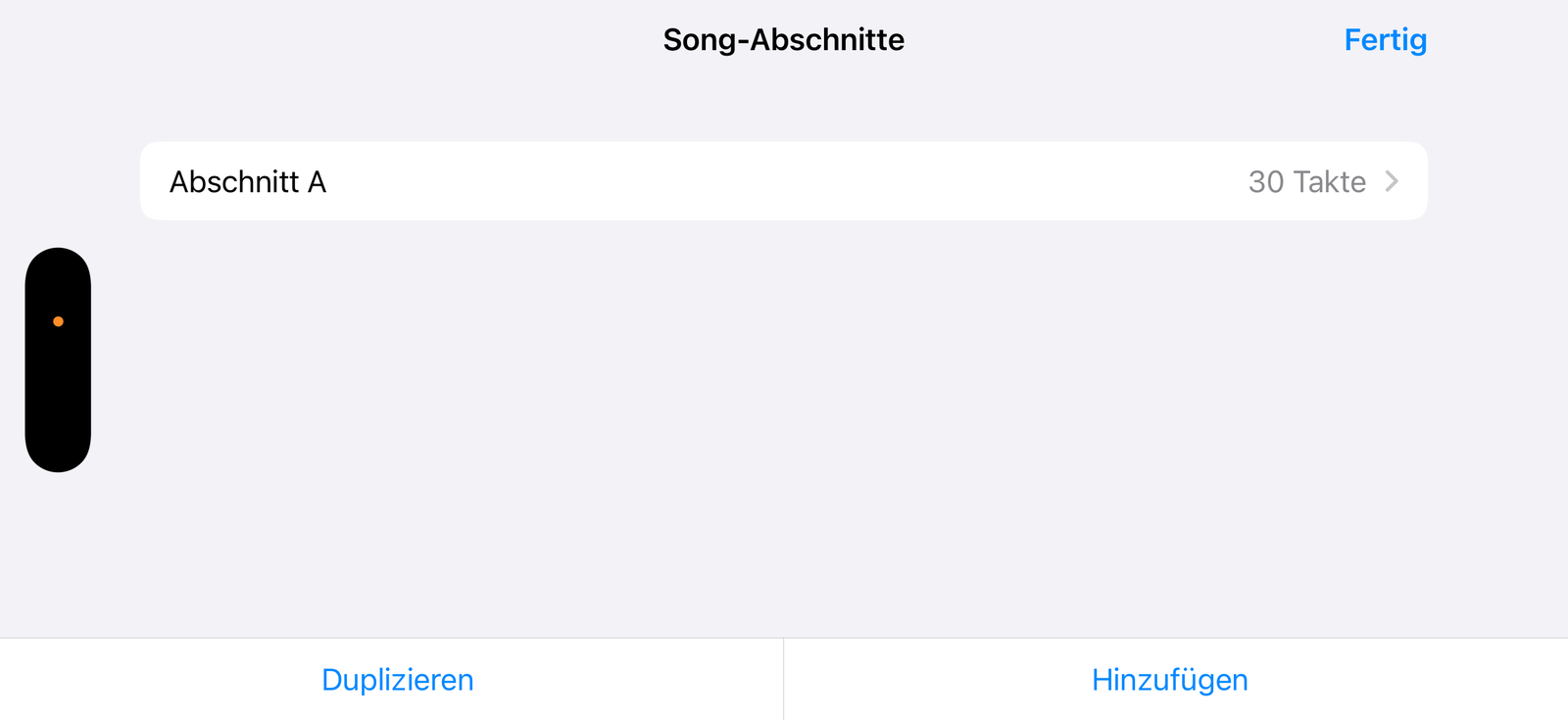Expand Abschnitt A via right arrow icon

[1392, 181]
